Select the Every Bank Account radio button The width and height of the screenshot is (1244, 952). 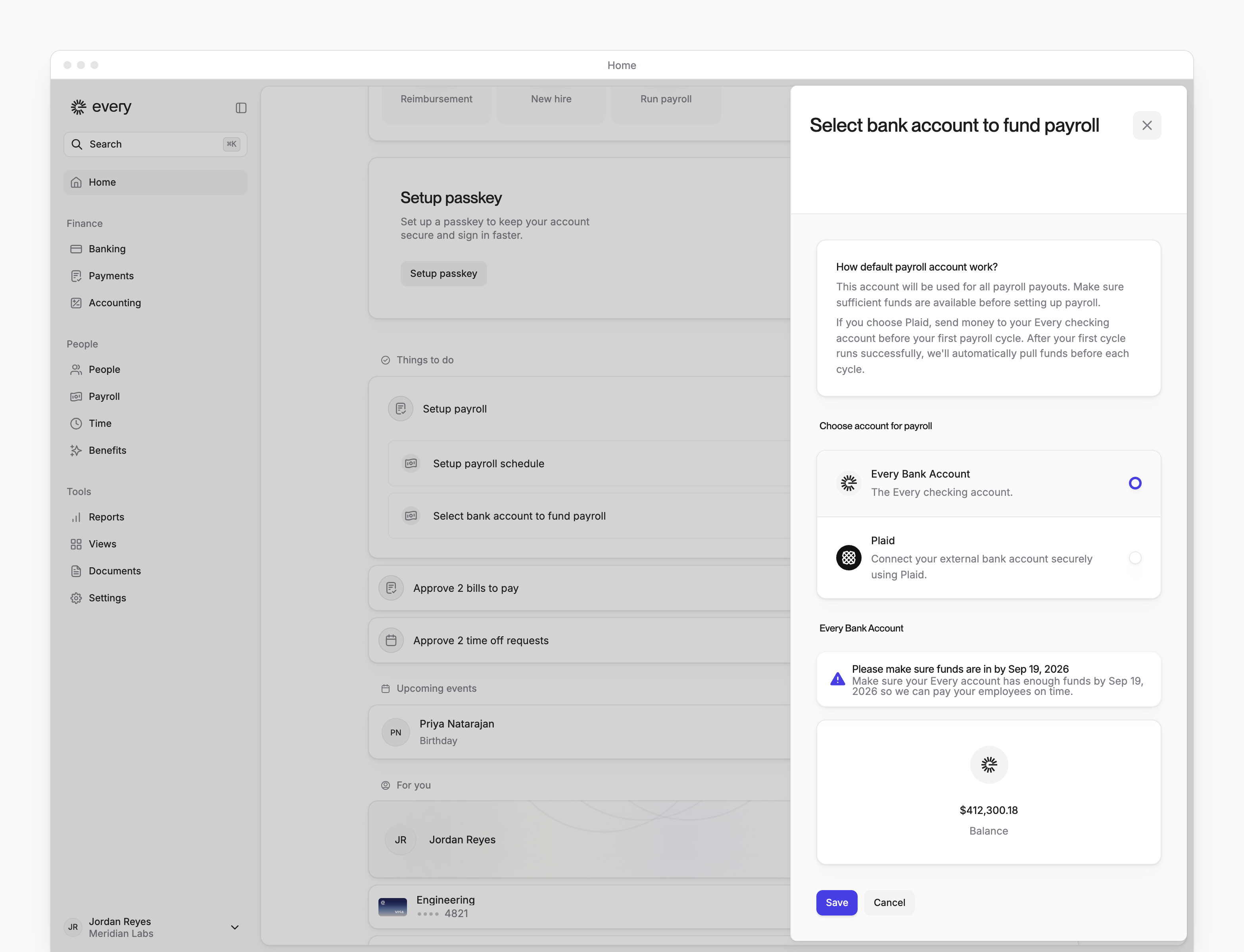tap(1135, 483)
